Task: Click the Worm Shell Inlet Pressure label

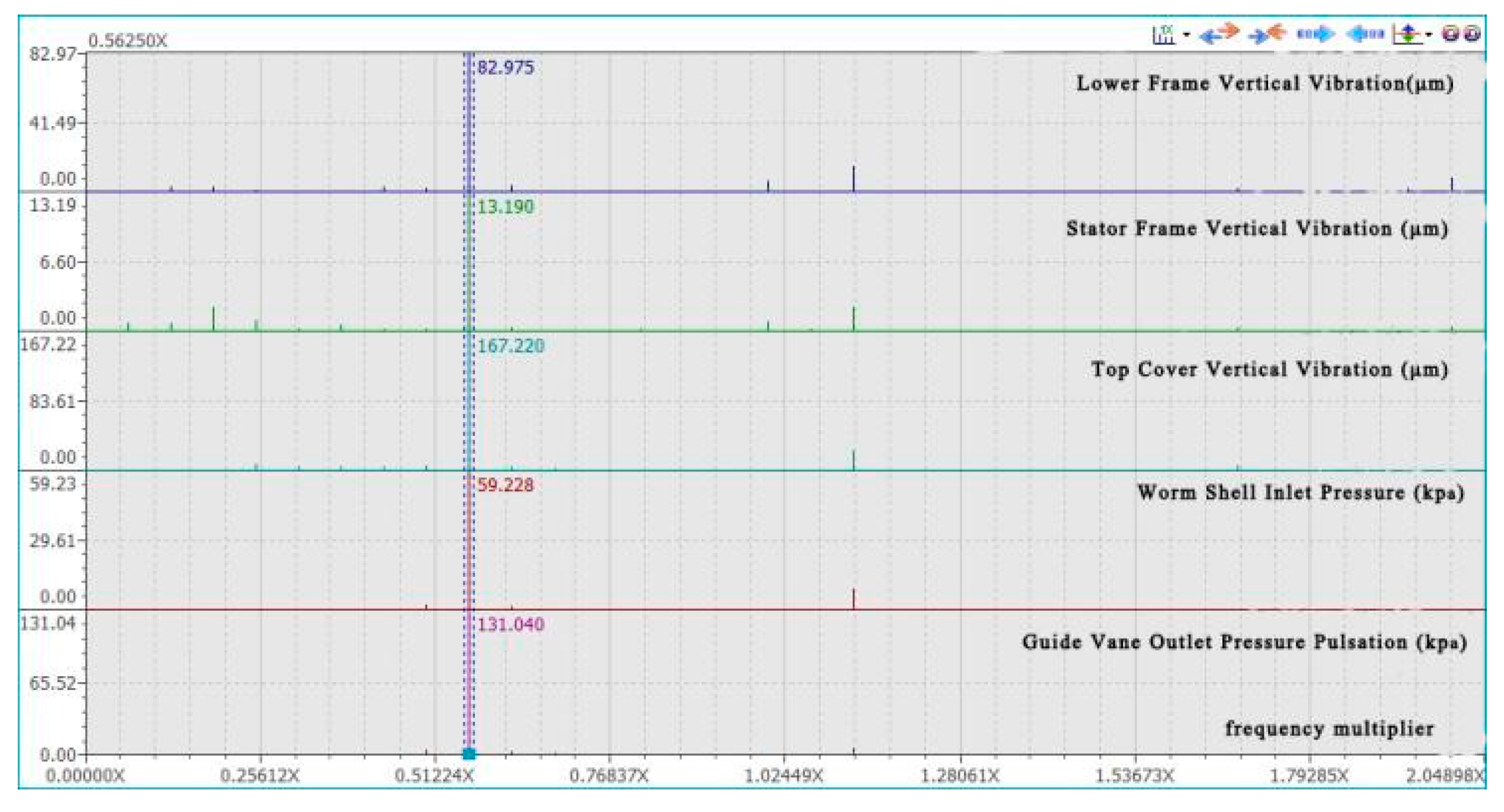Action: [1300, 492]
